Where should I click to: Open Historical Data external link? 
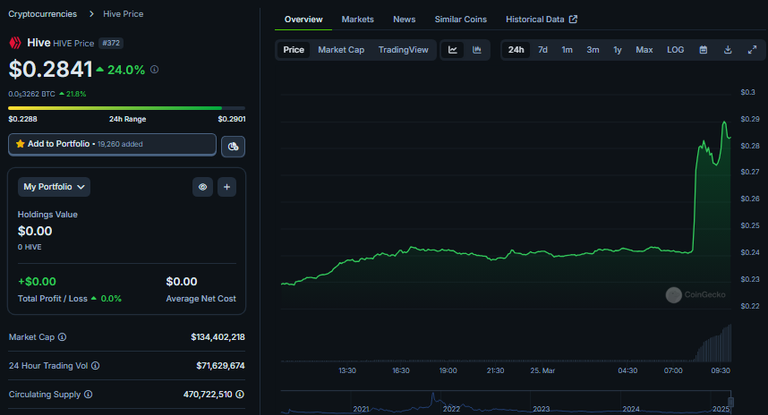541,20
